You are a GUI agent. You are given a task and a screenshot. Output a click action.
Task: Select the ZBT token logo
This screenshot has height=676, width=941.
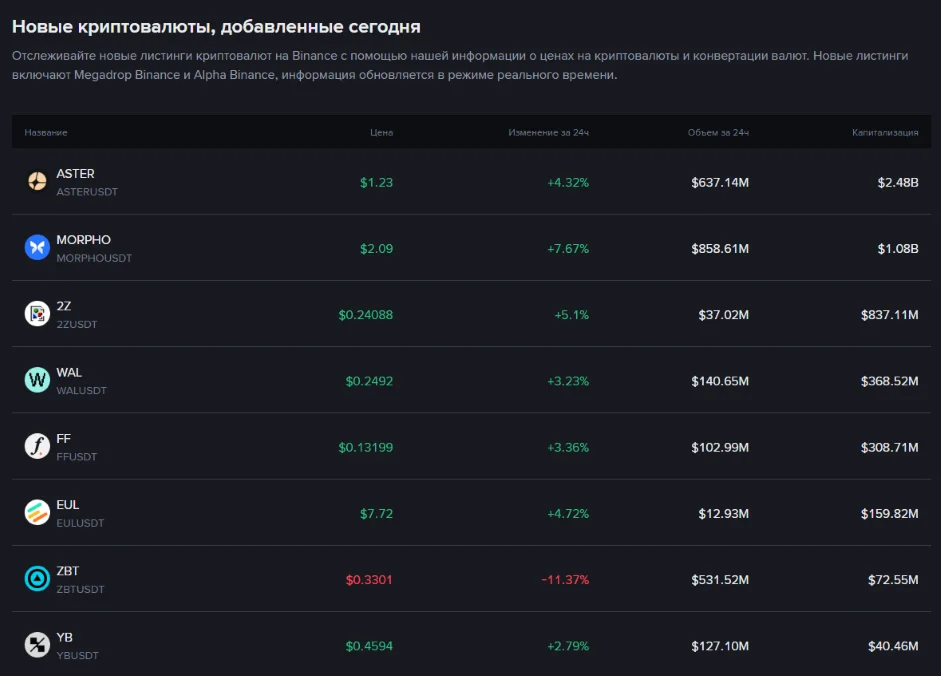point(36,579)
